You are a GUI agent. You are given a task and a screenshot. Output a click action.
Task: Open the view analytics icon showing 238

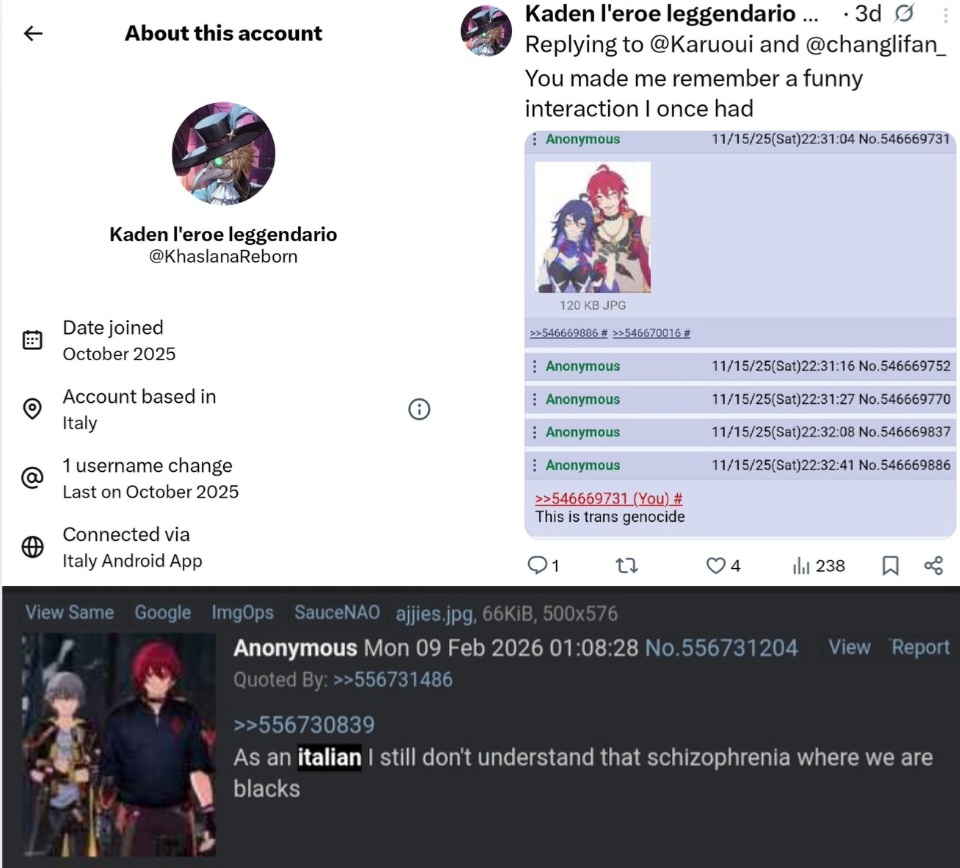tap(801, 566)
